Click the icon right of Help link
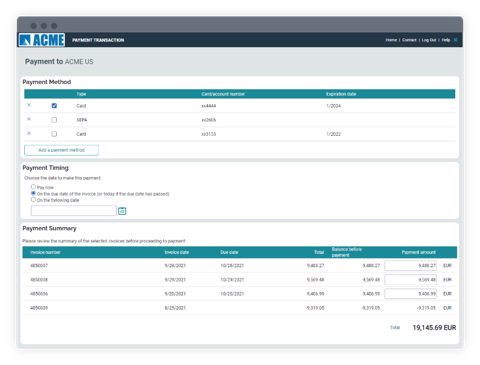480x365 pixels. tap(456, 40)
